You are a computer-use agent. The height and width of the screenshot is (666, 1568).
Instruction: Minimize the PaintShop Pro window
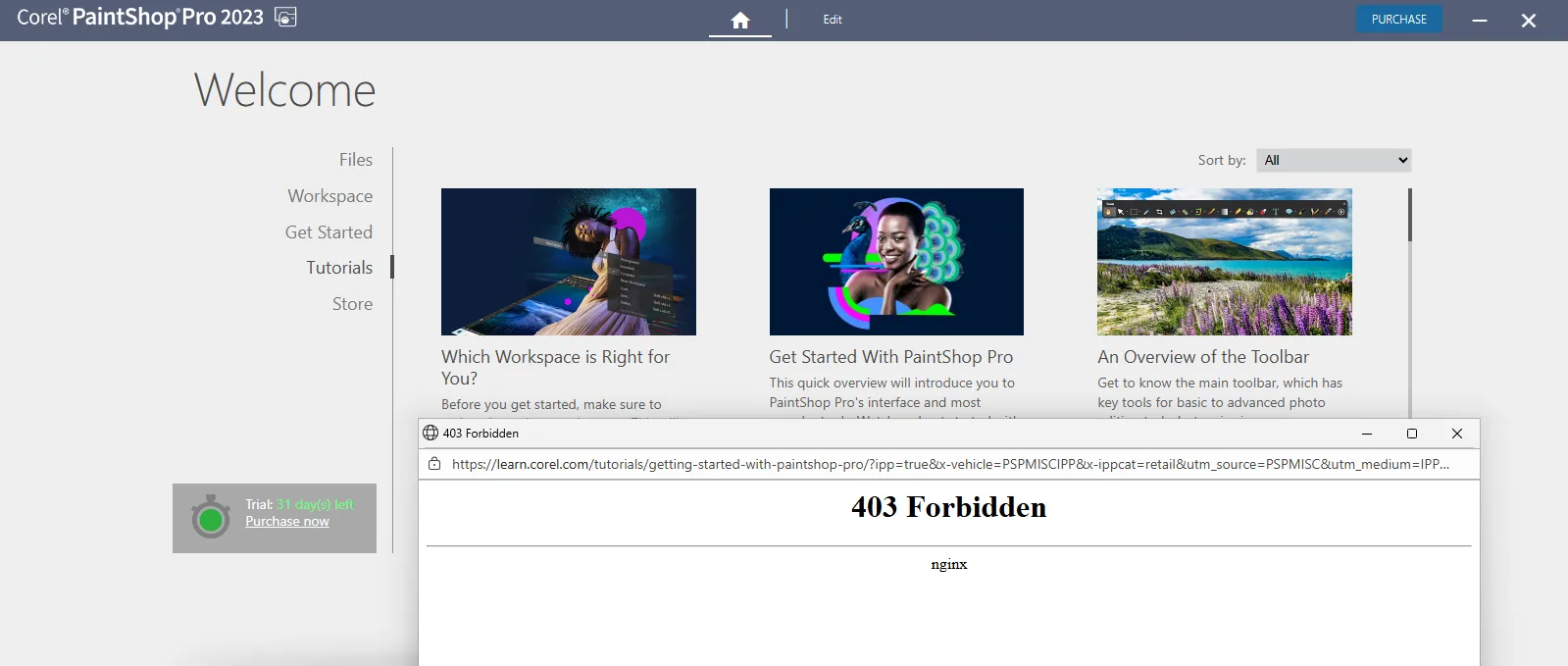point(1480,21)
